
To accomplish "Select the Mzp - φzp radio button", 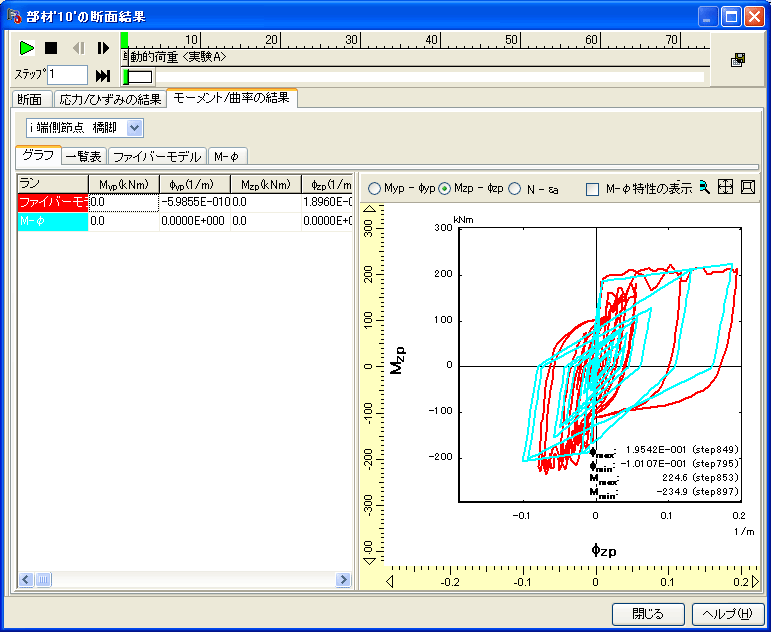I will (445, 189).
